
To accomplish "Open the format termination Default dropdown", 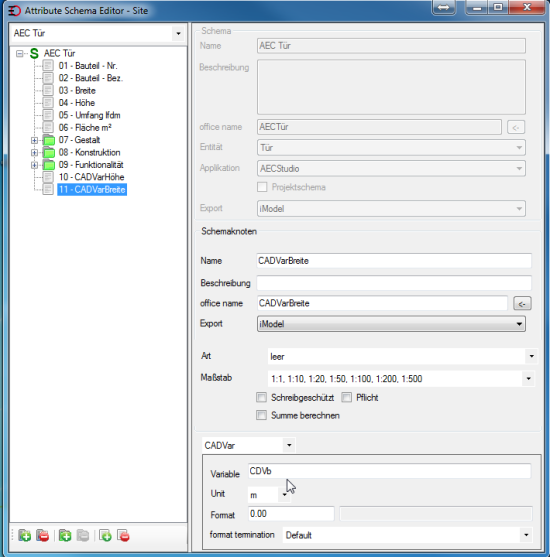I will click(x=526, y=535).
